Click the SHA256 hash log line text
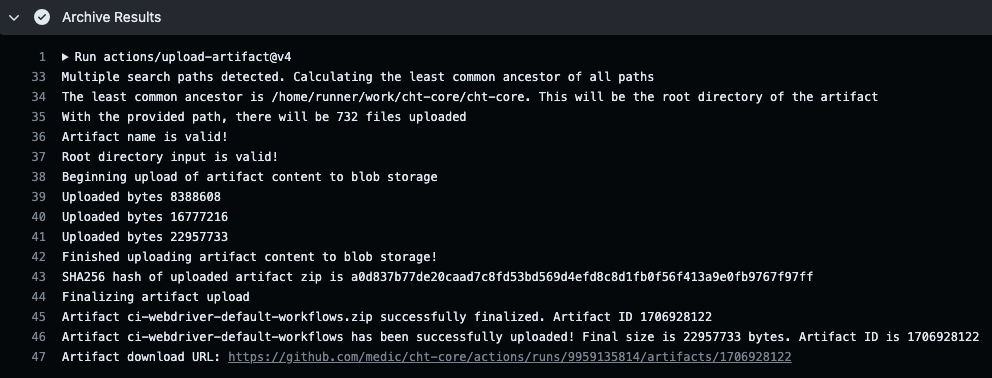The image size is (992, 378). pyautogui.click(x=437, y=277)
